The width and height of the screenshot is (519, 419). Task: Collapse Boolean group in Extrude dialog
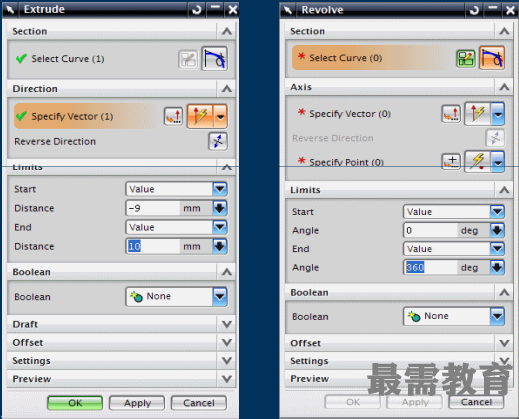click(227, 272)
